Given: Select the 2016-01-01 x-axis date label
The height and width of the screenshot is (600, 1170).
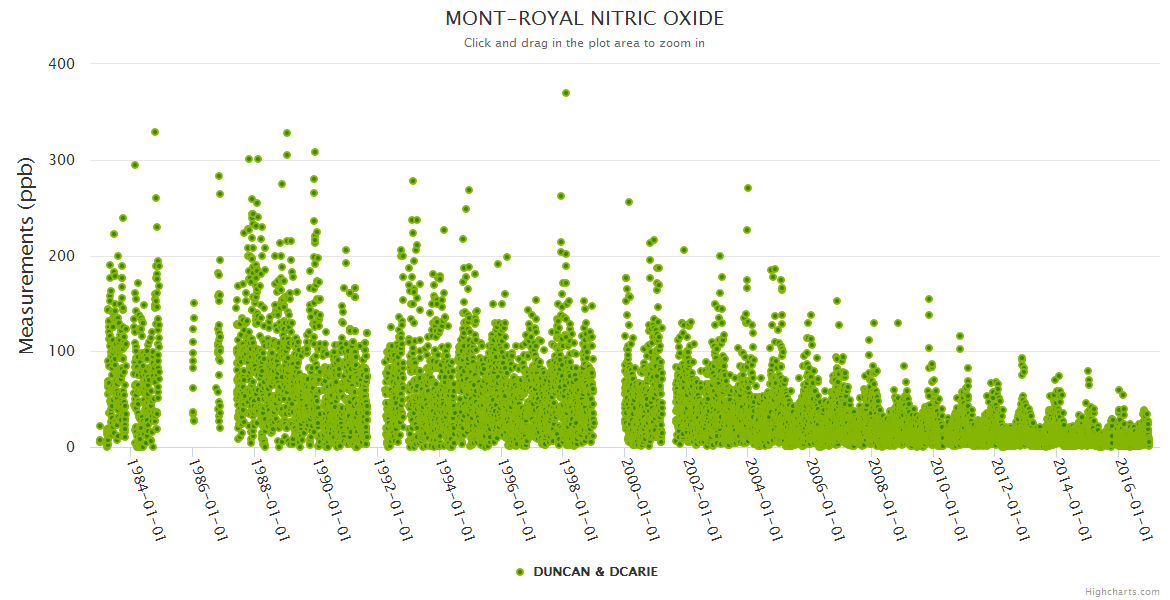Looking at the screenshot, I should (1134, 499).
